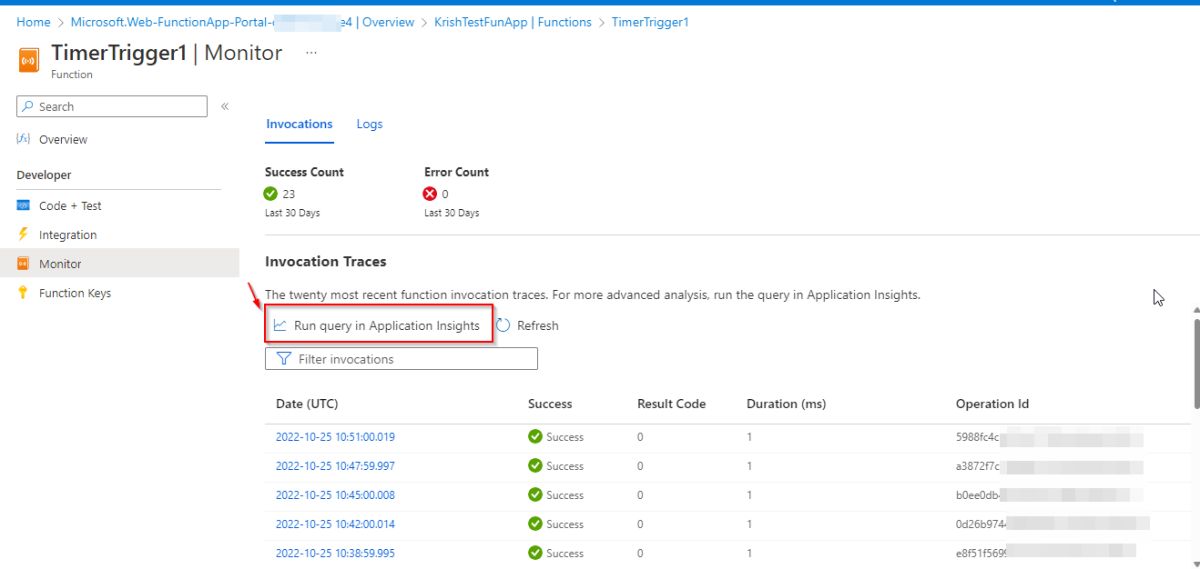The height and width of the screenshot is (569, 1200).
Task: Open Microsoft.Web-FunctionApp-Portal Overview breadcrumb
Action: point(242,22)
